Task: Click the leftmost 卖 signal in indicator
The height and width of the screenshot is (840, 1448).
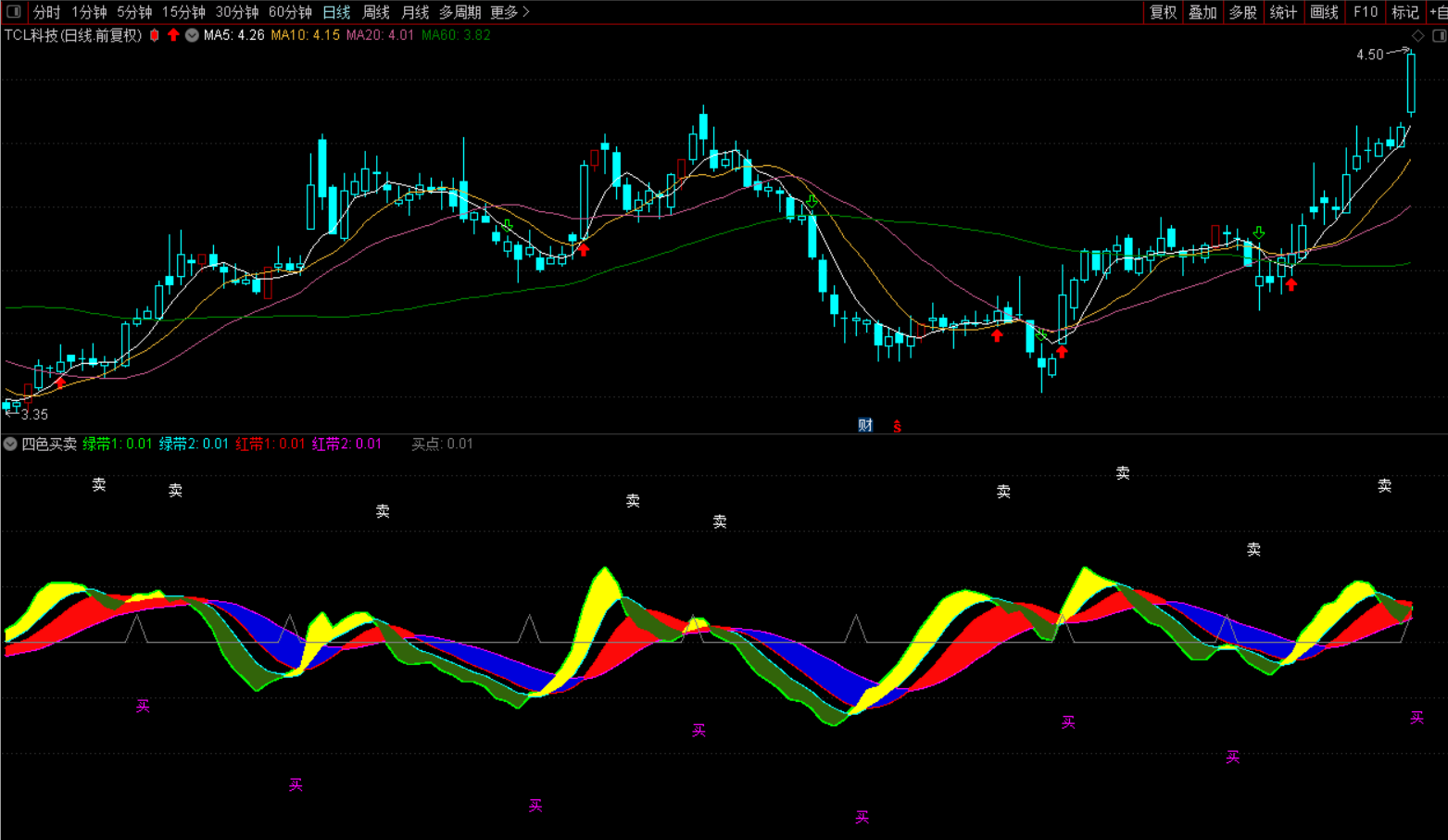Action: (99, 484)
